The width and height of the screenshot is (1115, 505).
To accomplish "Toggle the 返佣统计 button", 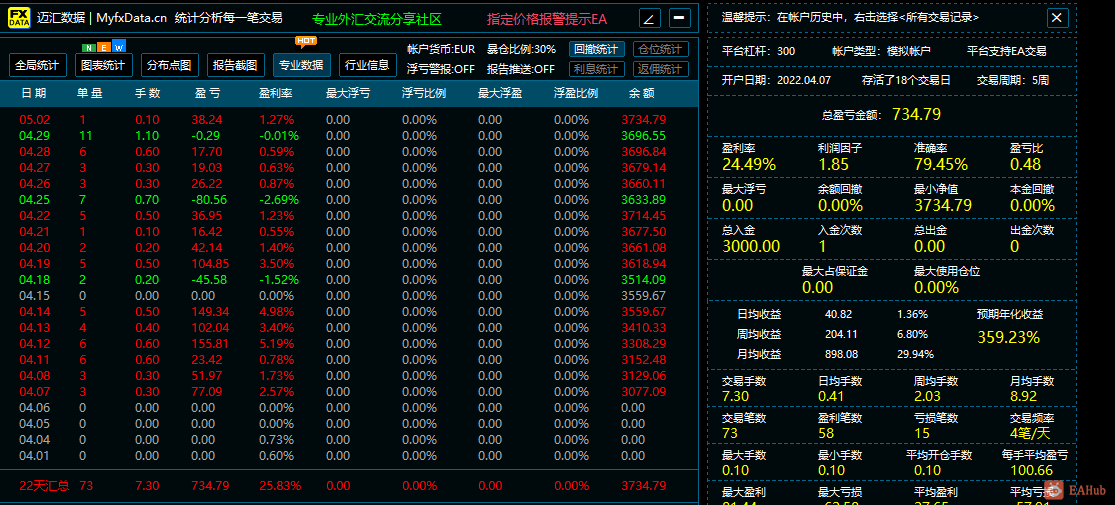I will [661, 69].
